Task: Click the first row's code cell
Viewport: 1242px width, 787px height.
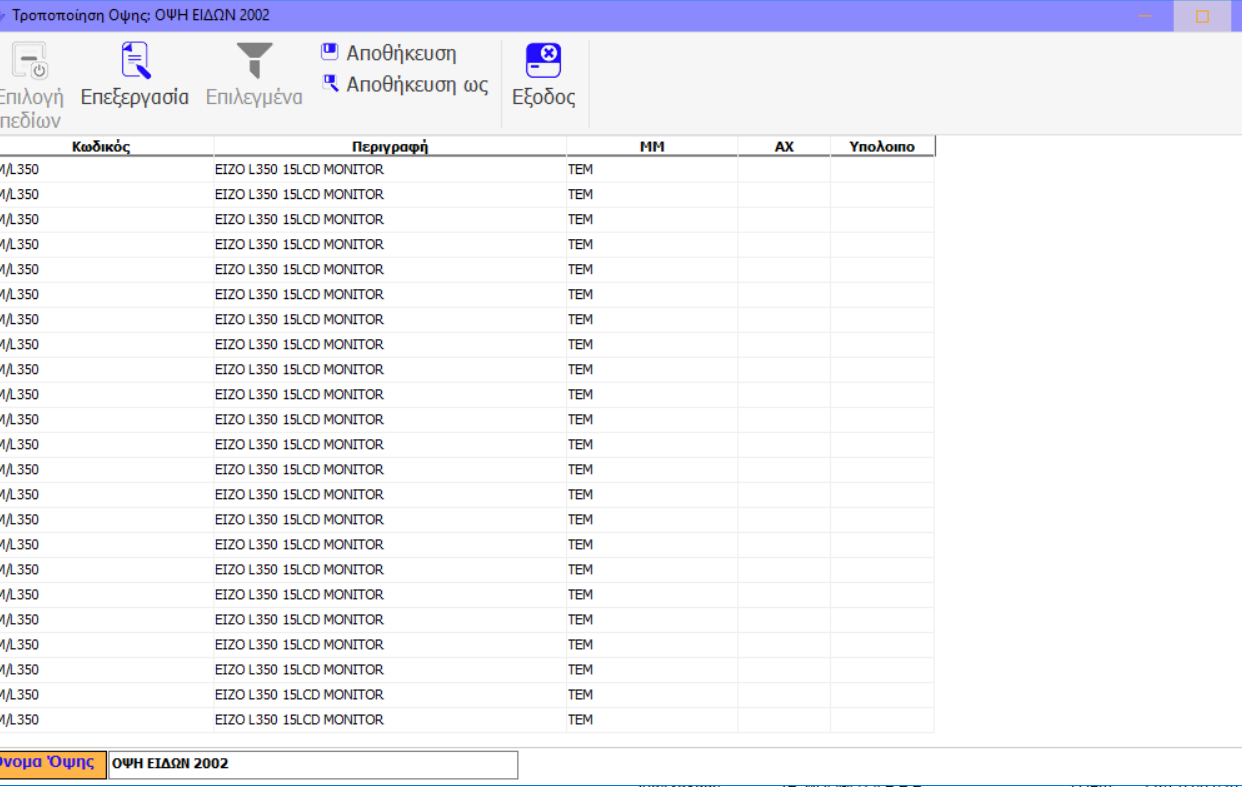Action: [101, 170]
